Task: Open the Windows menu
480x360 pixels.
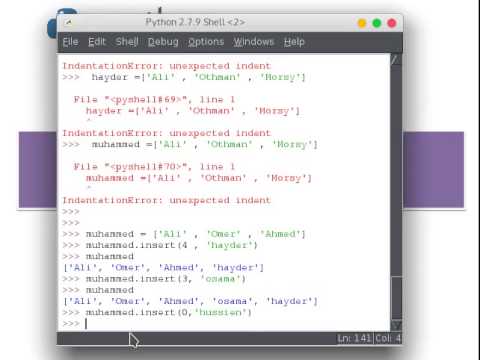Action: pos(253,42)
